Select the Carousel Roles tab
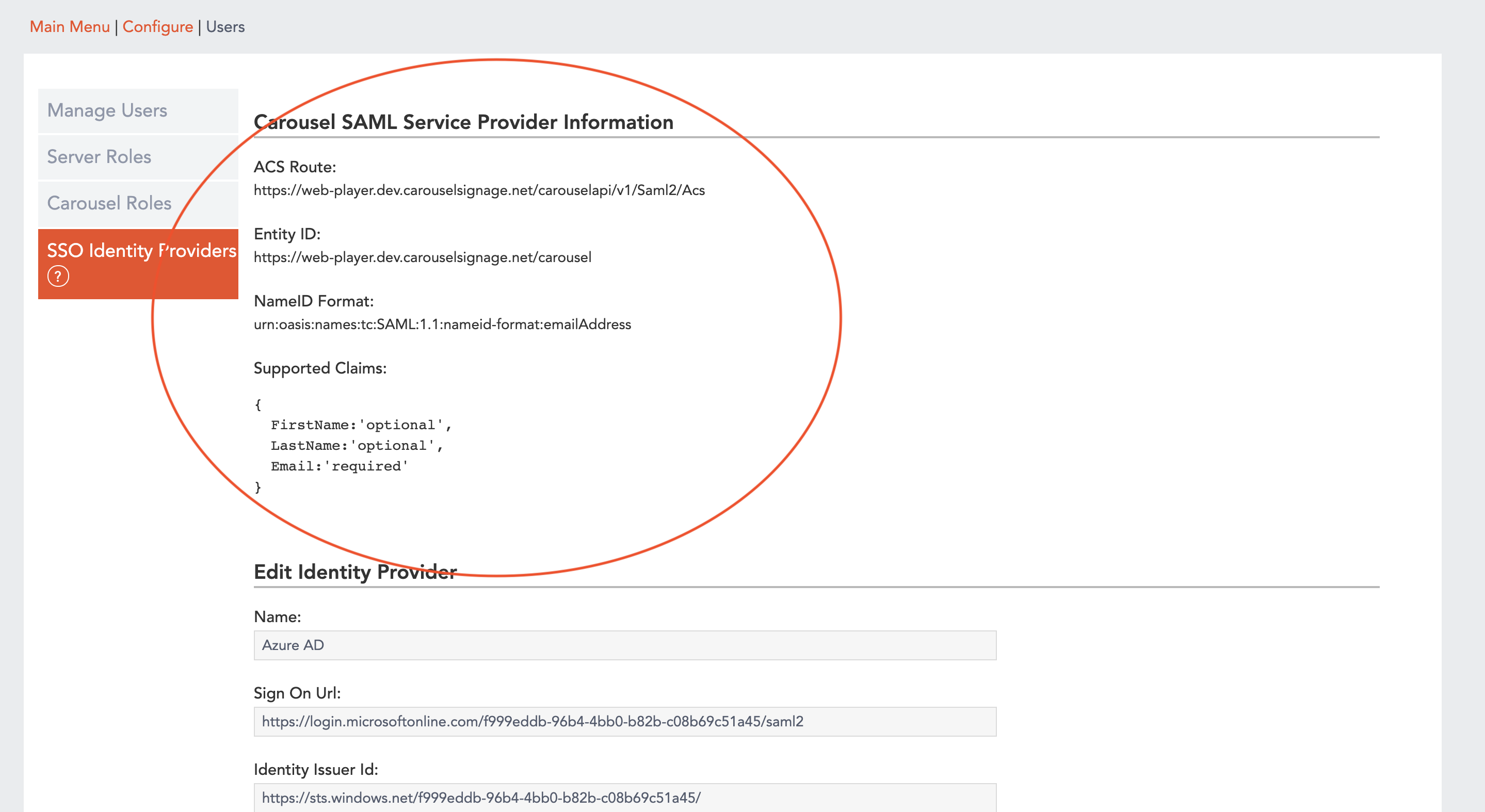 coord(109,203)
